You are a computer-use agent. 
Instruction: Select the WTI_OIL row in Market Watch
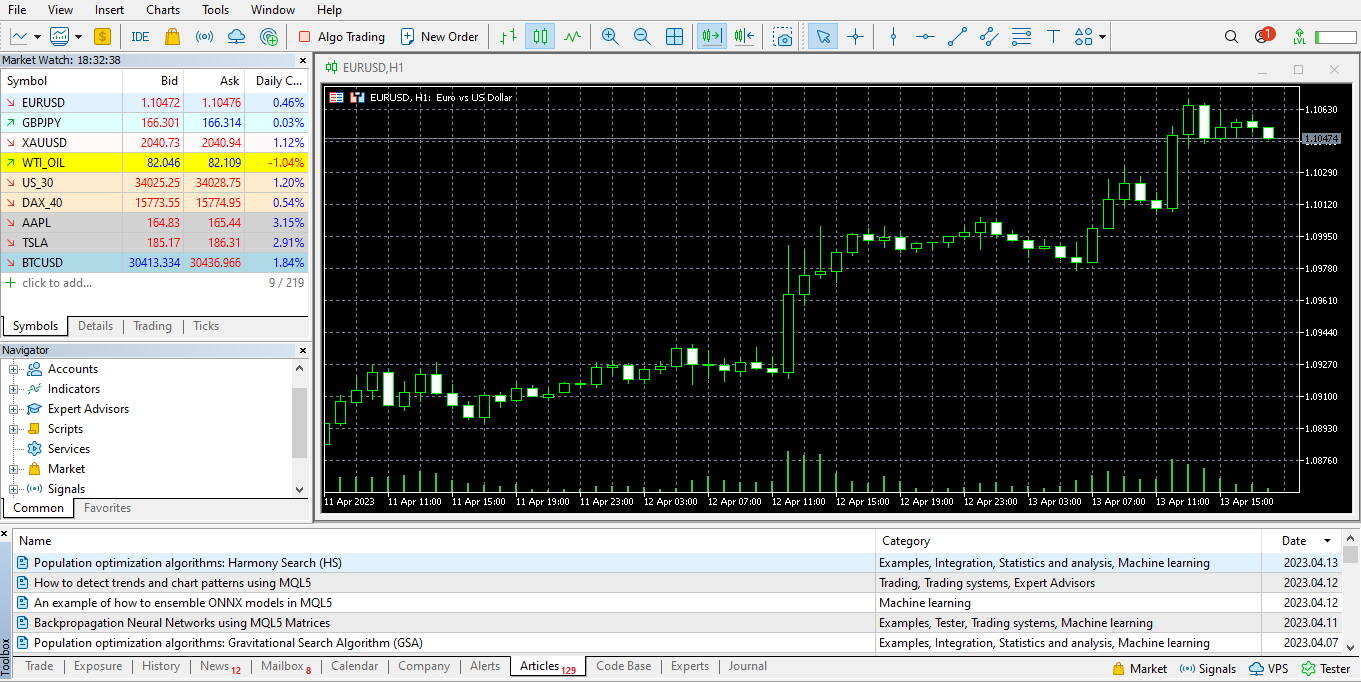click(x=155, y=162)
